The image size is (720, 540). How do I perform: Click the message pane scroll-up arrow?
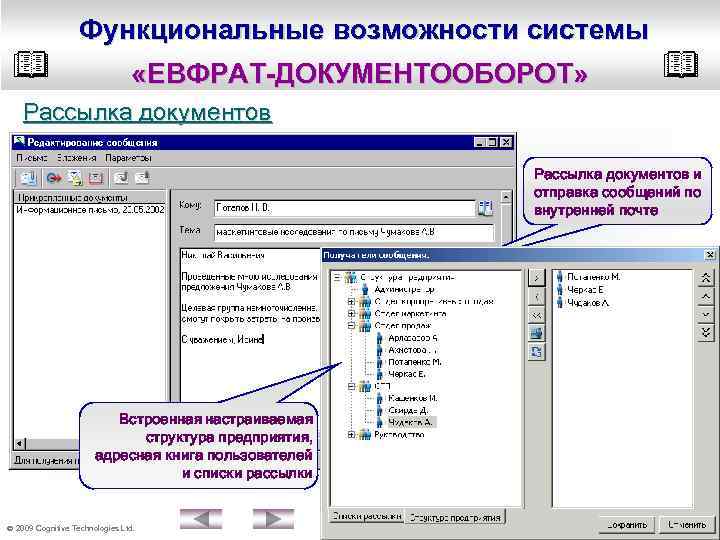pos(506,197)
